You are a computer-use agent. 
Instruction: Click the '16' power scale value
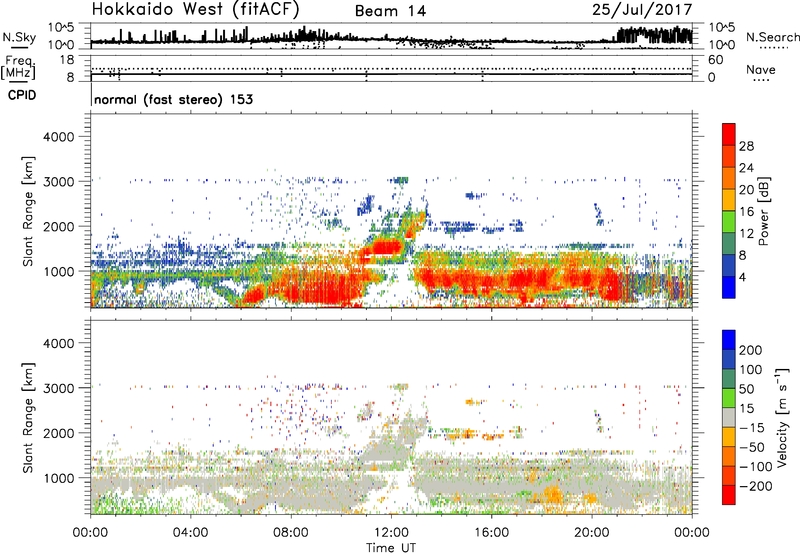point(746,212)
